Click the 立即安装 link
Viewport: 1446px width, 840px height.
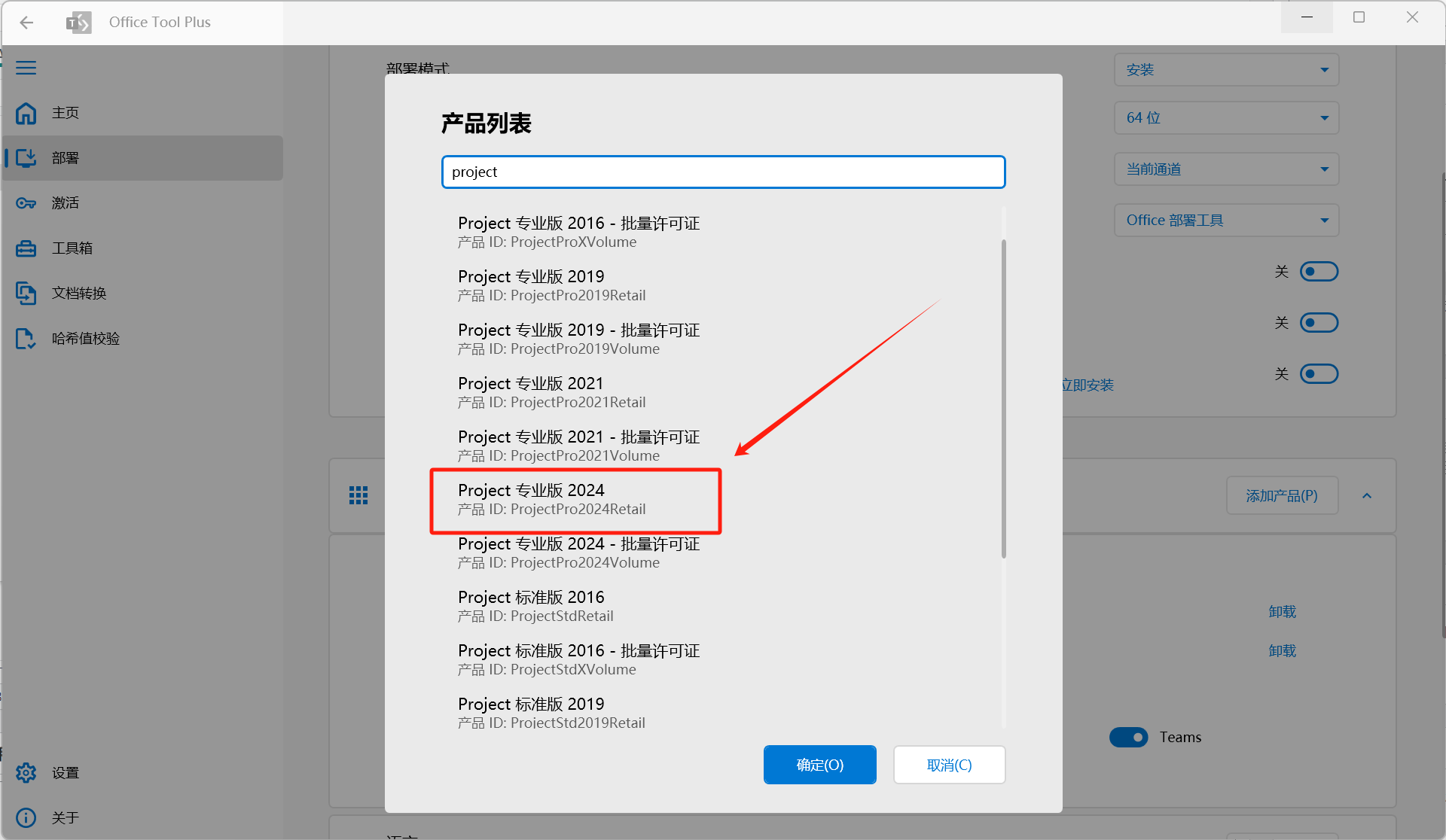(x=1088, y=385)
